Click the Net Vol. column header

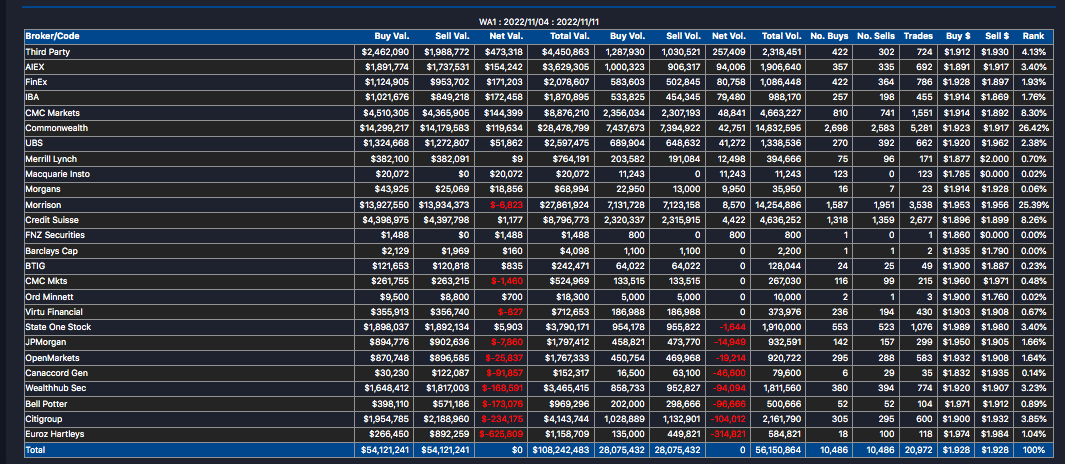point(729,36)
